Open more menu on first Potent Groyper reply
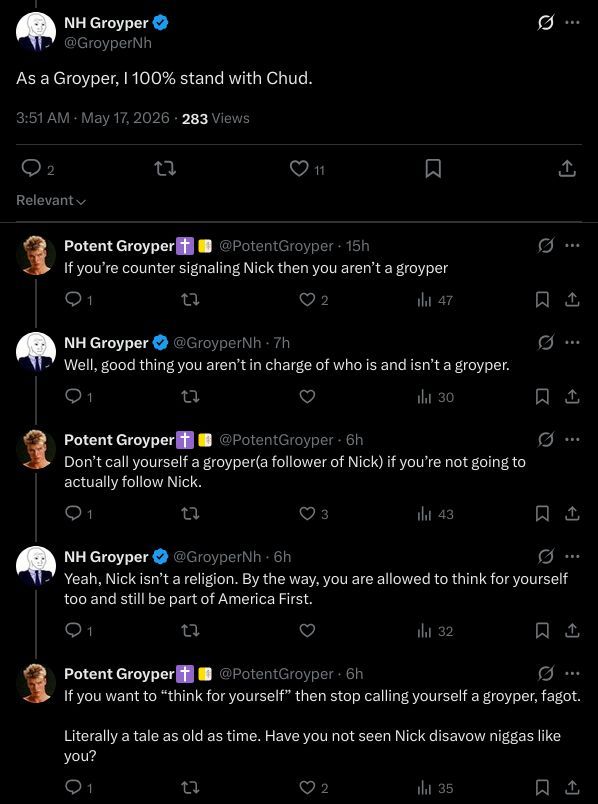 pyautogui.click(x=572, y=246)
